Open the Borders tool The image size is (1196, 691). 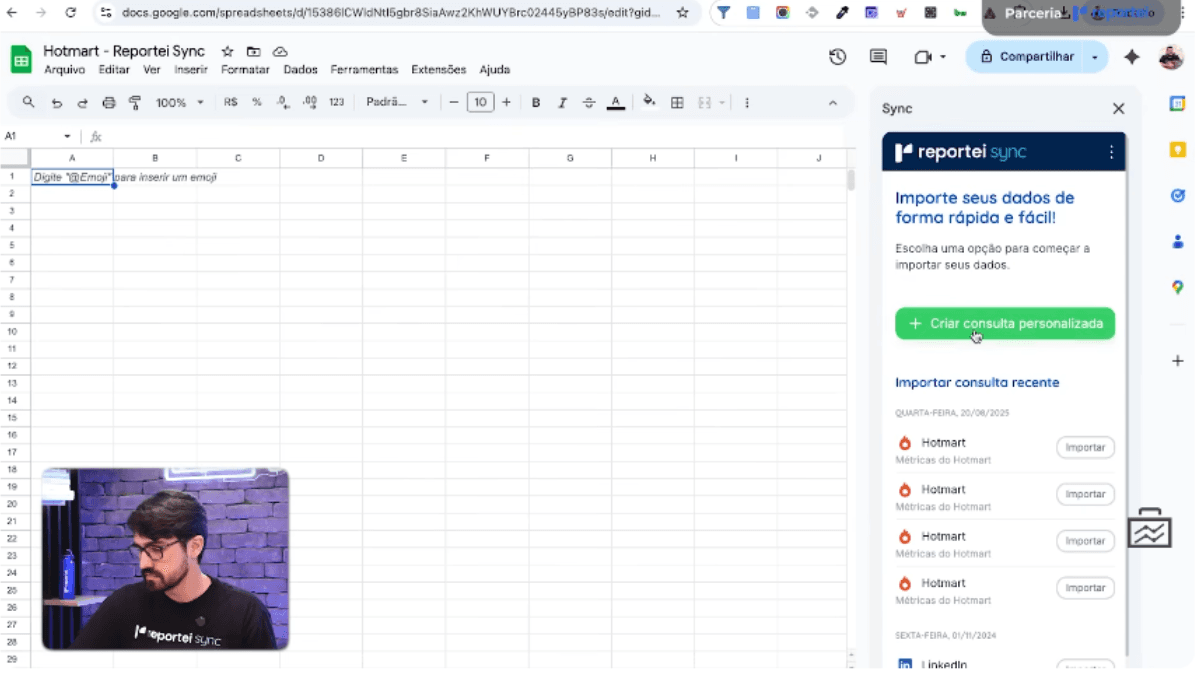(x=677, y=102)
